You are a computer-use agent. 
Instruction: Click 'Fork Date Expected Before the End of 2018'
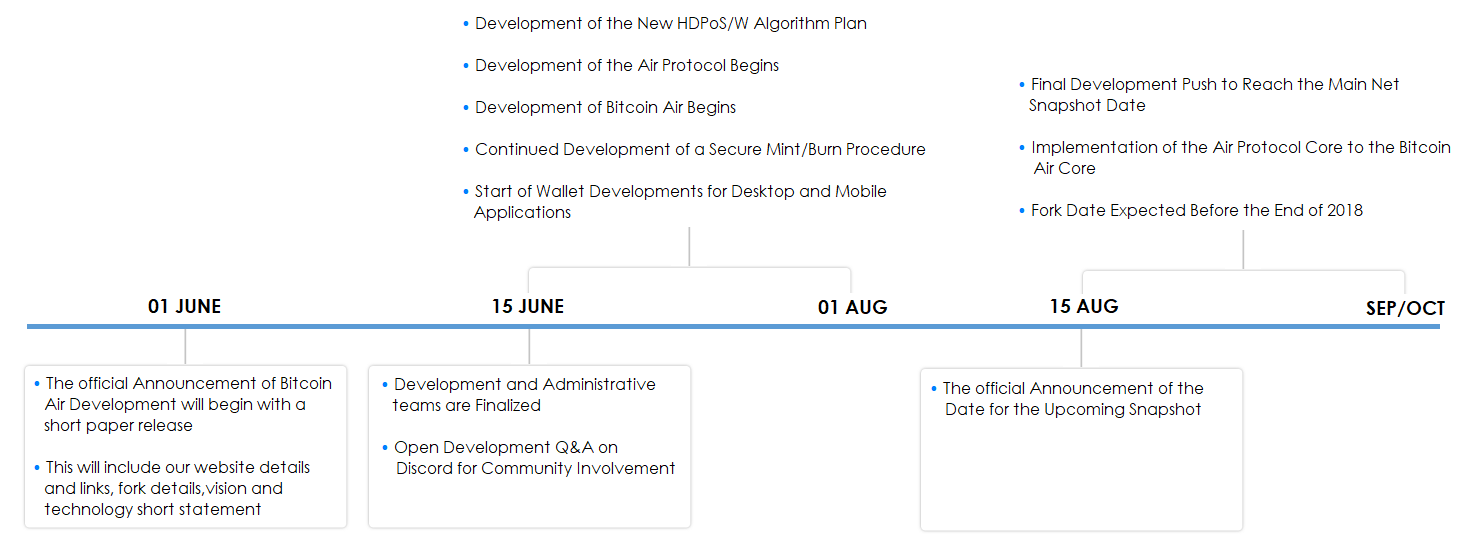(1196, 211)
